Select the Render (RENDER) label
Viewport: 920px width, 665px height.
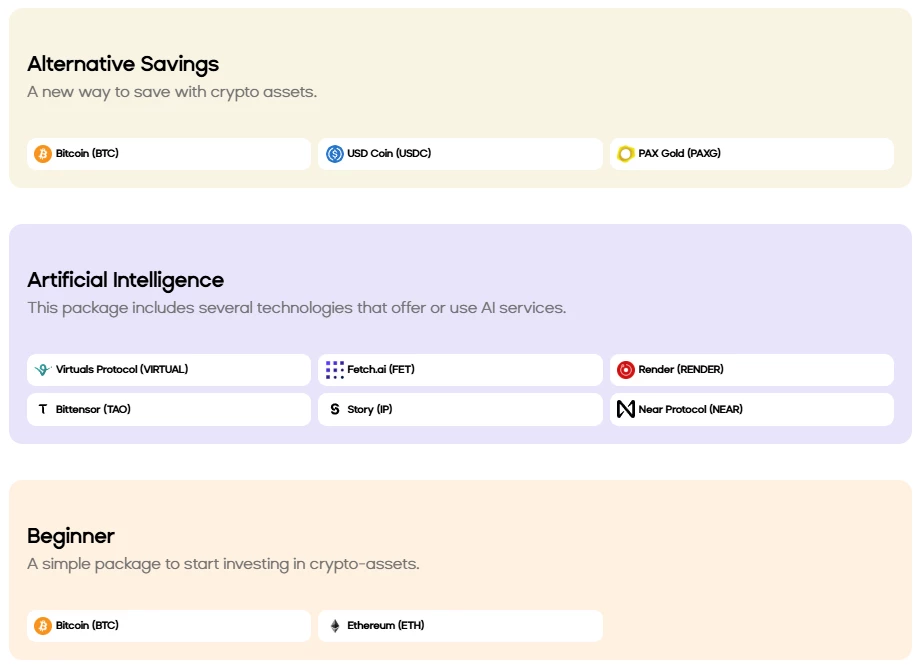(681, 369)
